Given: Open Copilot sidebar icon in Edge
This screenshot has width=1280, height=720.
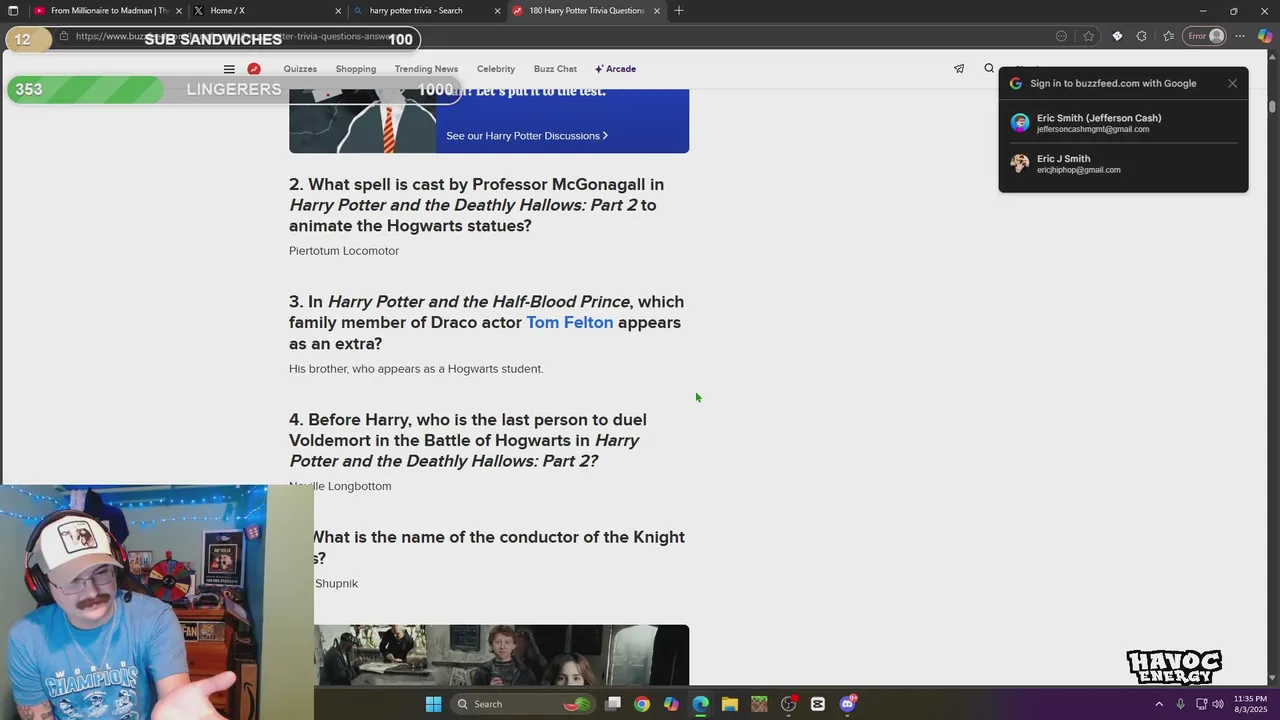Looking at the screenshot, I should click(x=1265, y=36).
